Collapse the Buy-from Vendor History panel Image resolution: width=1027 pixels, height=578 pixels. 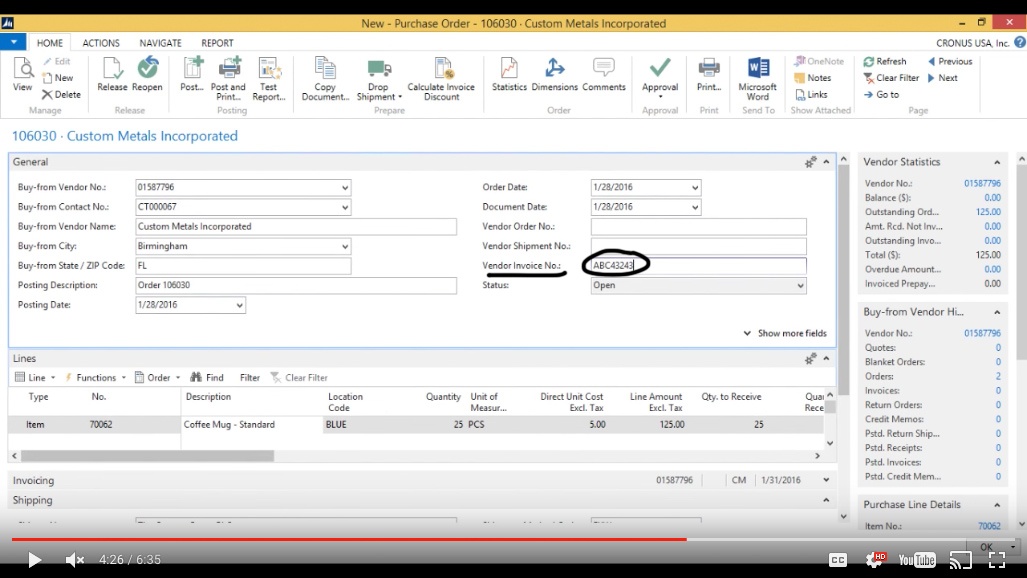click(x=997, y=312)
